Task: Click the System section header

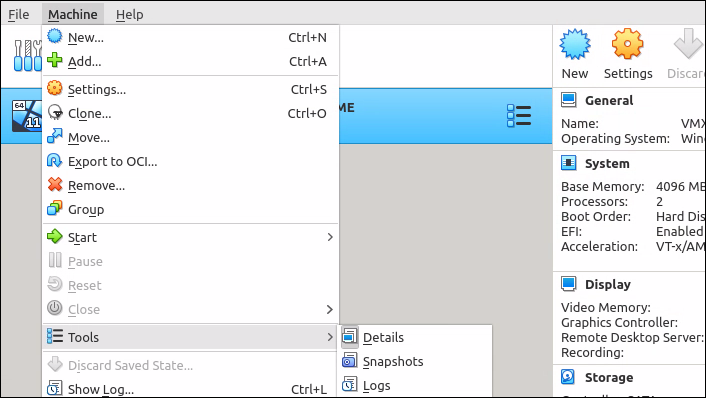Action: [607, 163]
